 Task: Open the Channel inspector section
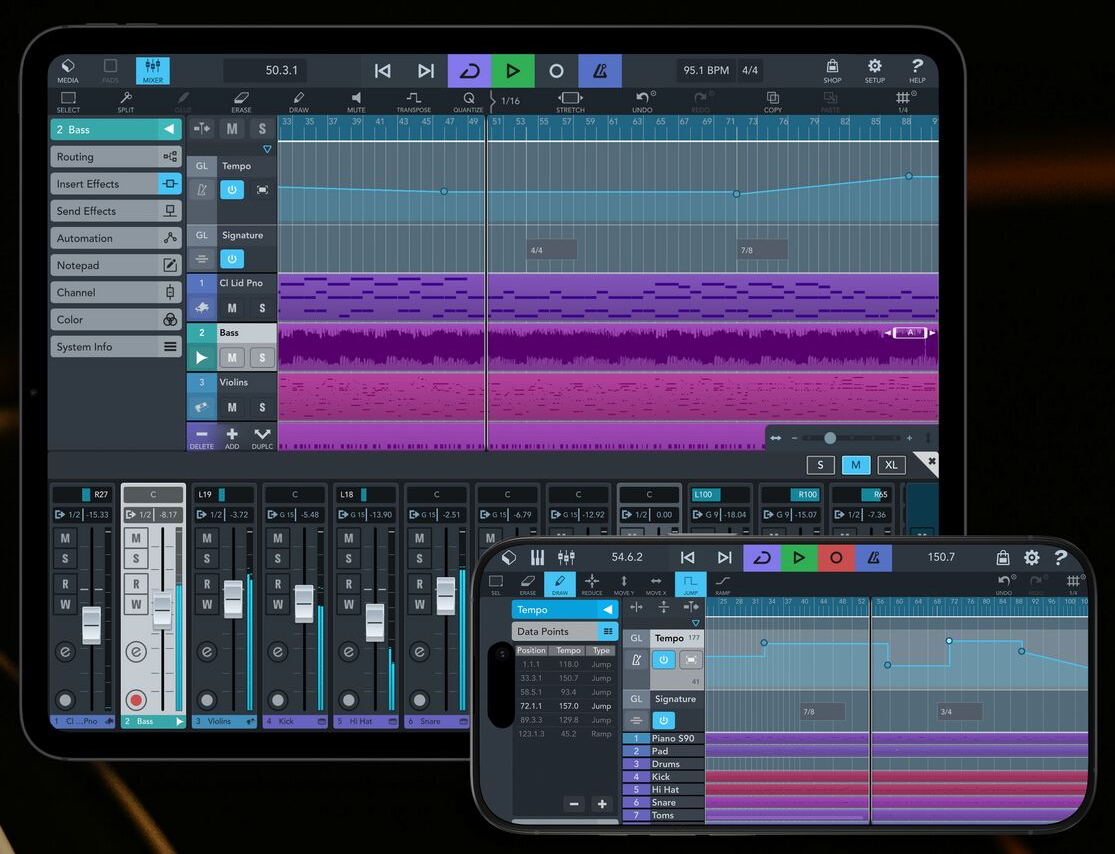[x=116, y=292]
